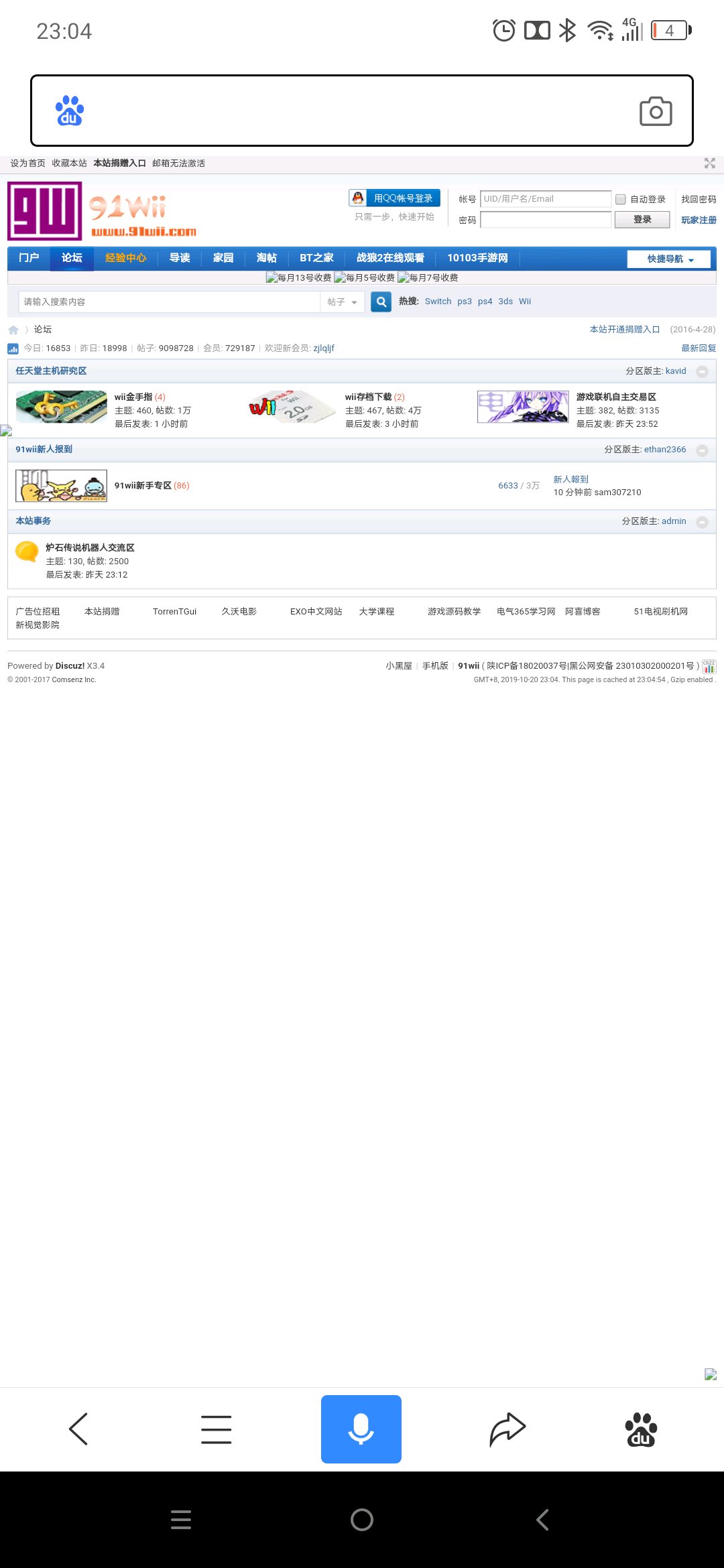Click the 最新回复 link
This screenshot has height=1568, width=724.
click(x=699, y=348)
